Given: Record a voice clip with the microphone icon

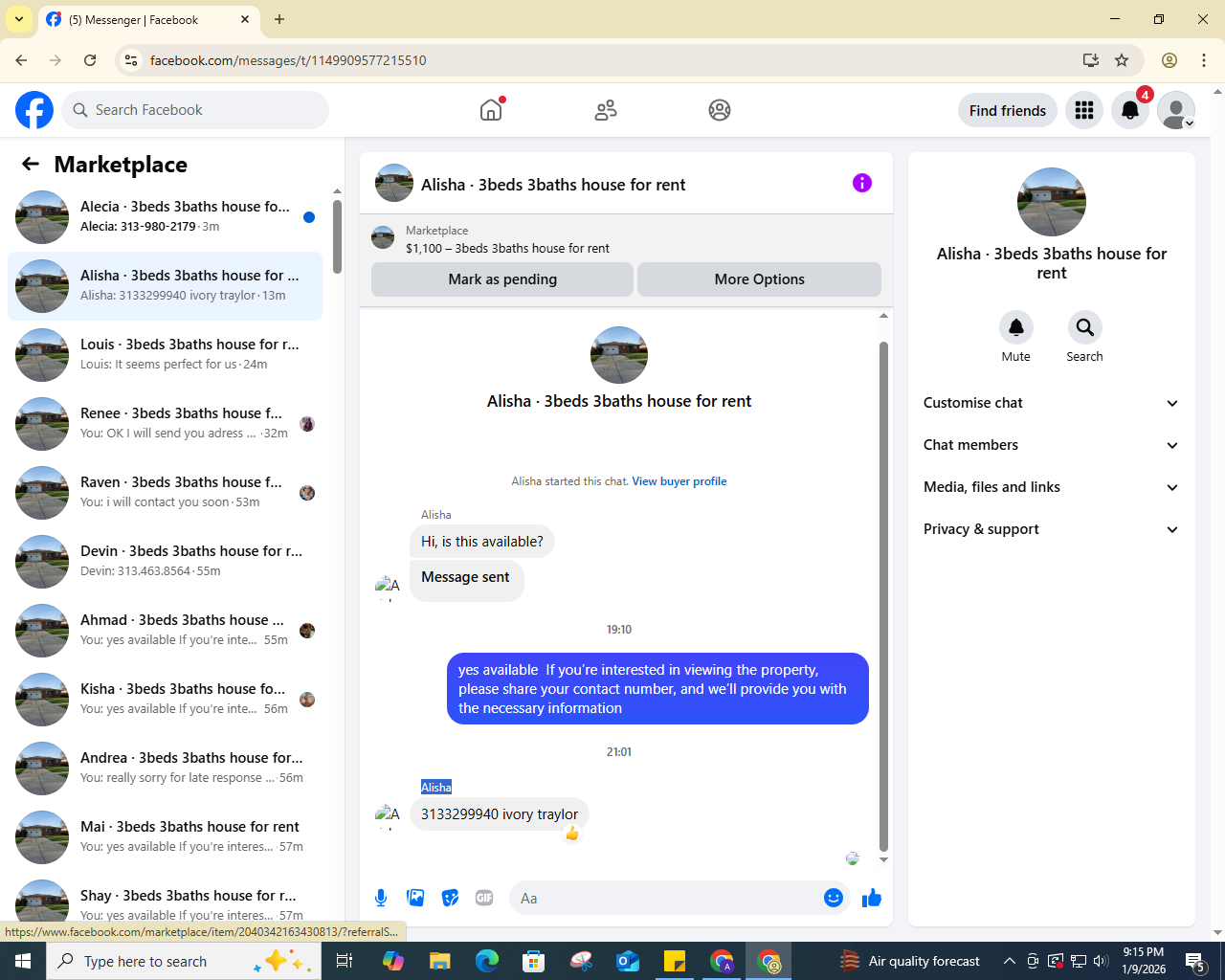Looking at the screenshot, I should pyautogui.click(x=381, y=898).
